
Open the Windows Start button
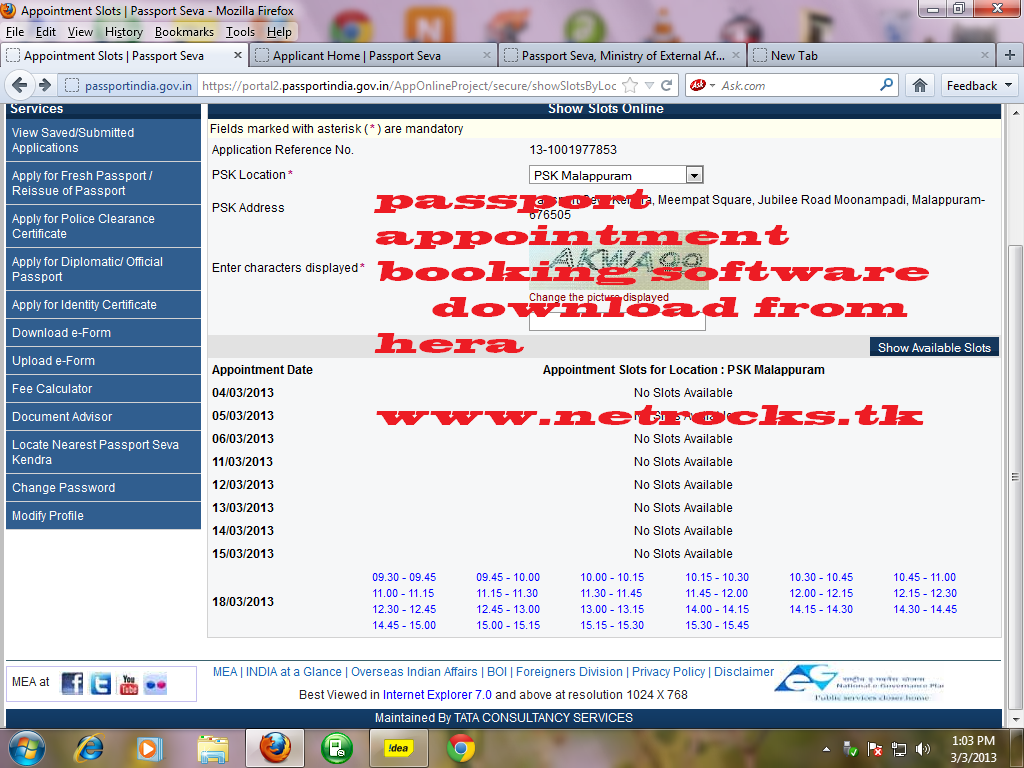pos(25,748)
